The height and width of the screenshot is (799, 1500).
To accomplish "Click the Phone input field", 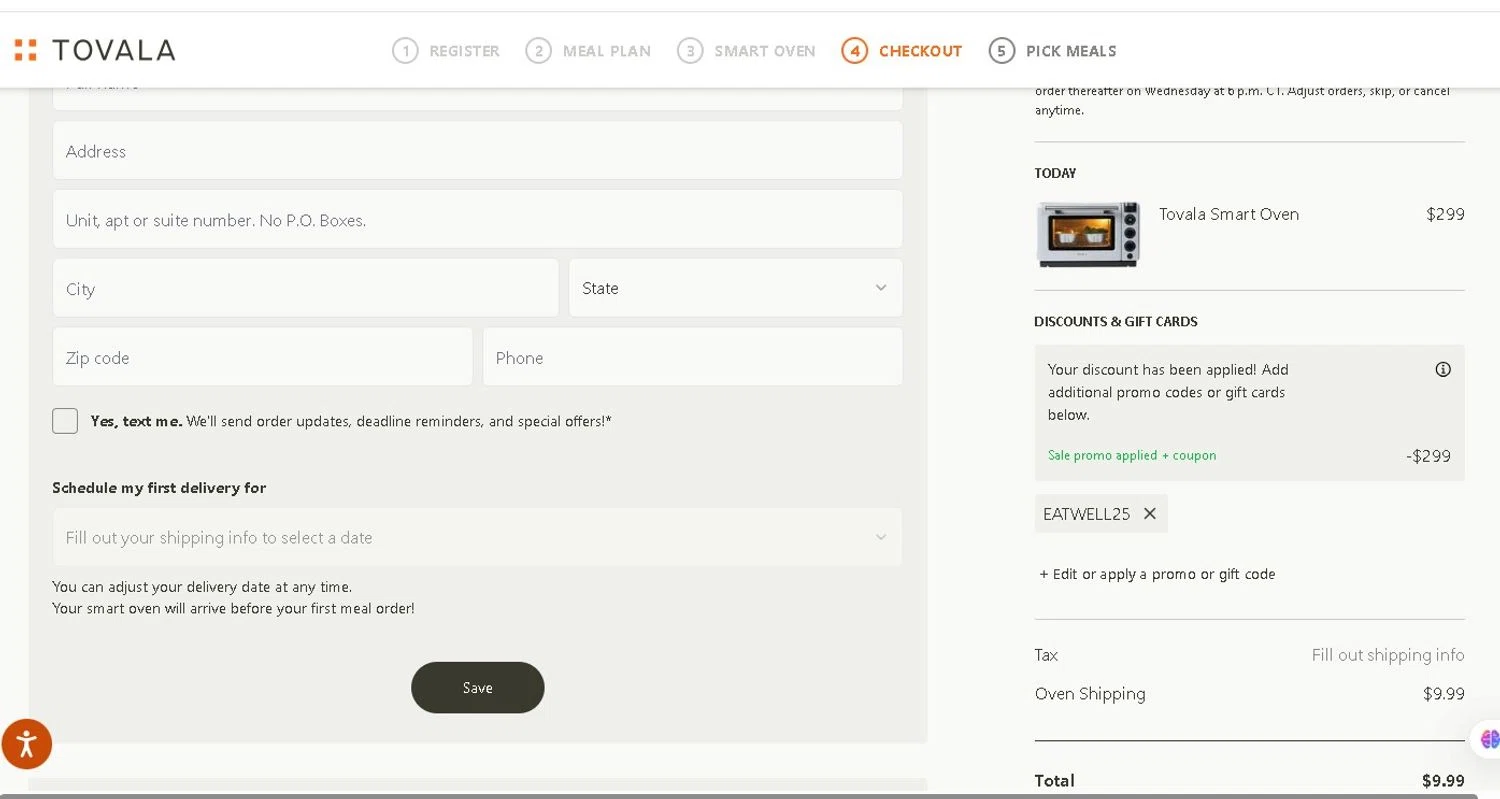I will tap(693, 357).
